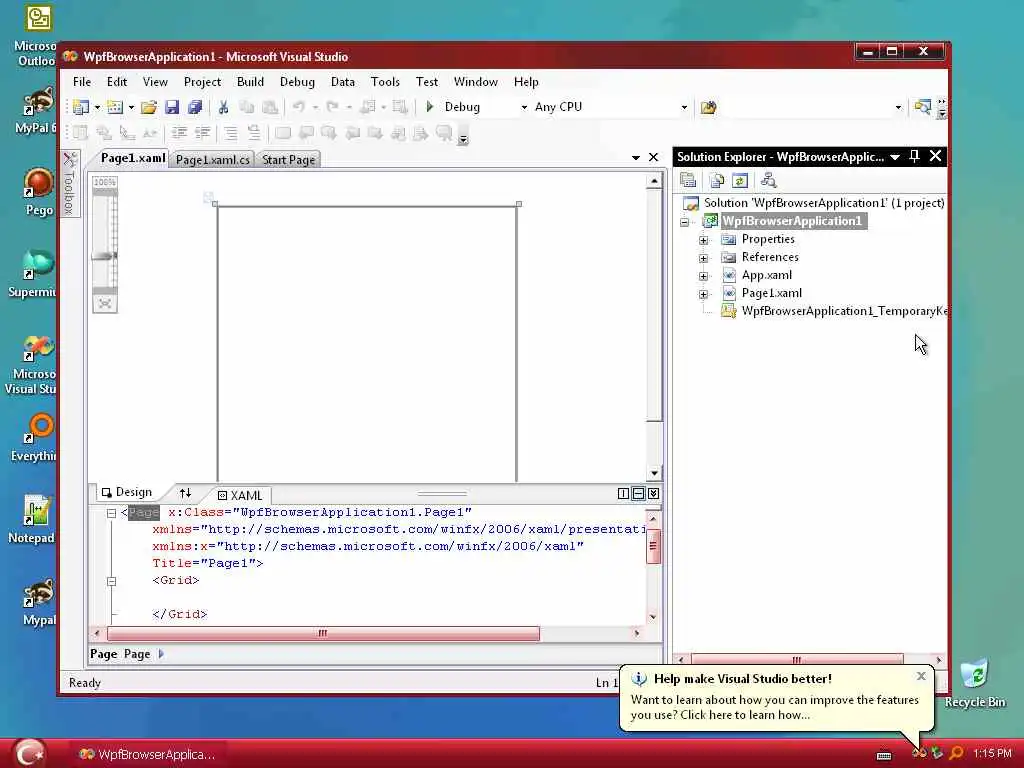Click the Paste icon in the toolbar
Screen dimensions: 1024x768
(x=270, y=107)
